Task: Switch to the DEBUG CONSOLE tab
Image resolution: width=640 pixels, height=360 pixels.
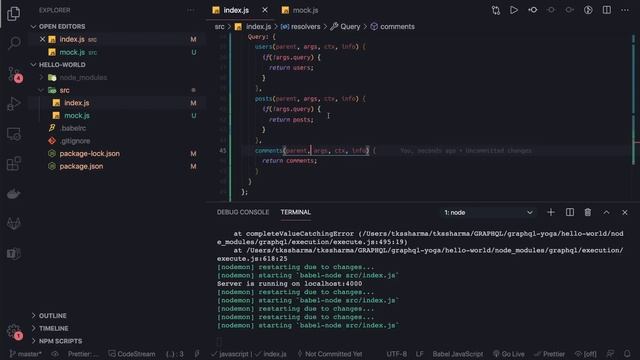Action: coord(243,212)
